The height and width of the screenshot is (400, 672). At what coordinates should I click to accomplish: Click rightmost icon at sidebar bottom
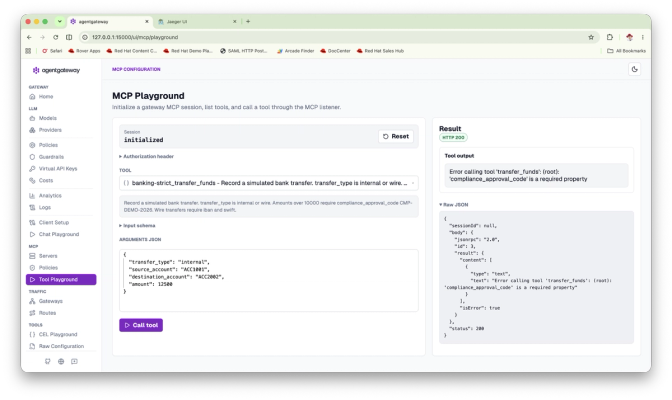(74, 361)
